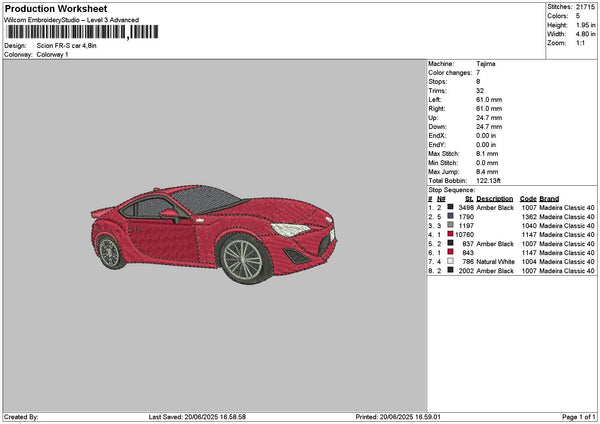Click code 1004 in stop row 7
The width and height of the screenshot is (600, 424).
[x=529, y=262]
